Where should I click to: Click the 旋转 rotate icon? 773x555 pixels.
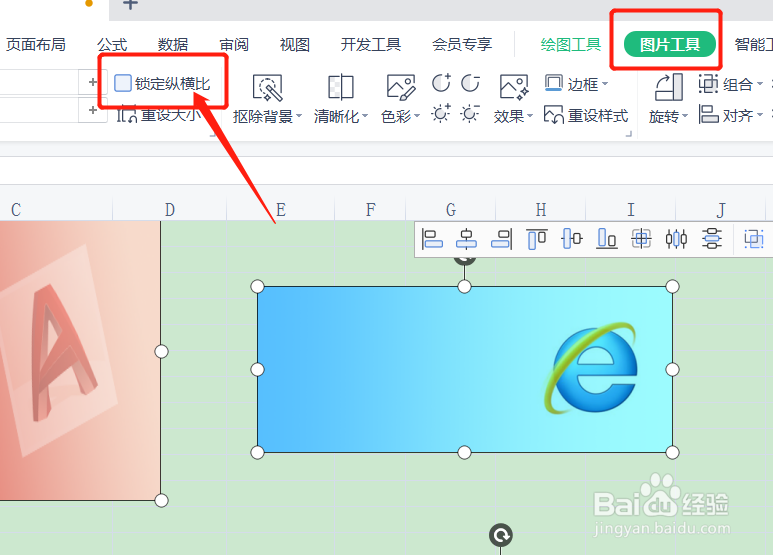(668, 87)
